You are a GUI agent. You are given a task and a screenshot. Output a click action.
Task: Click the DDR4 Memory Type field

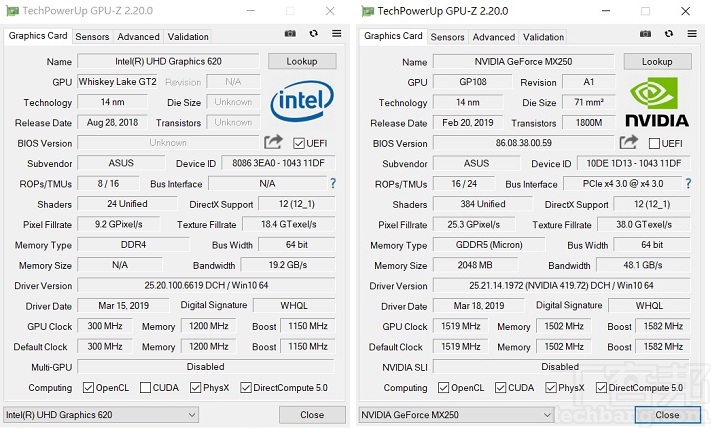(133, 245)
